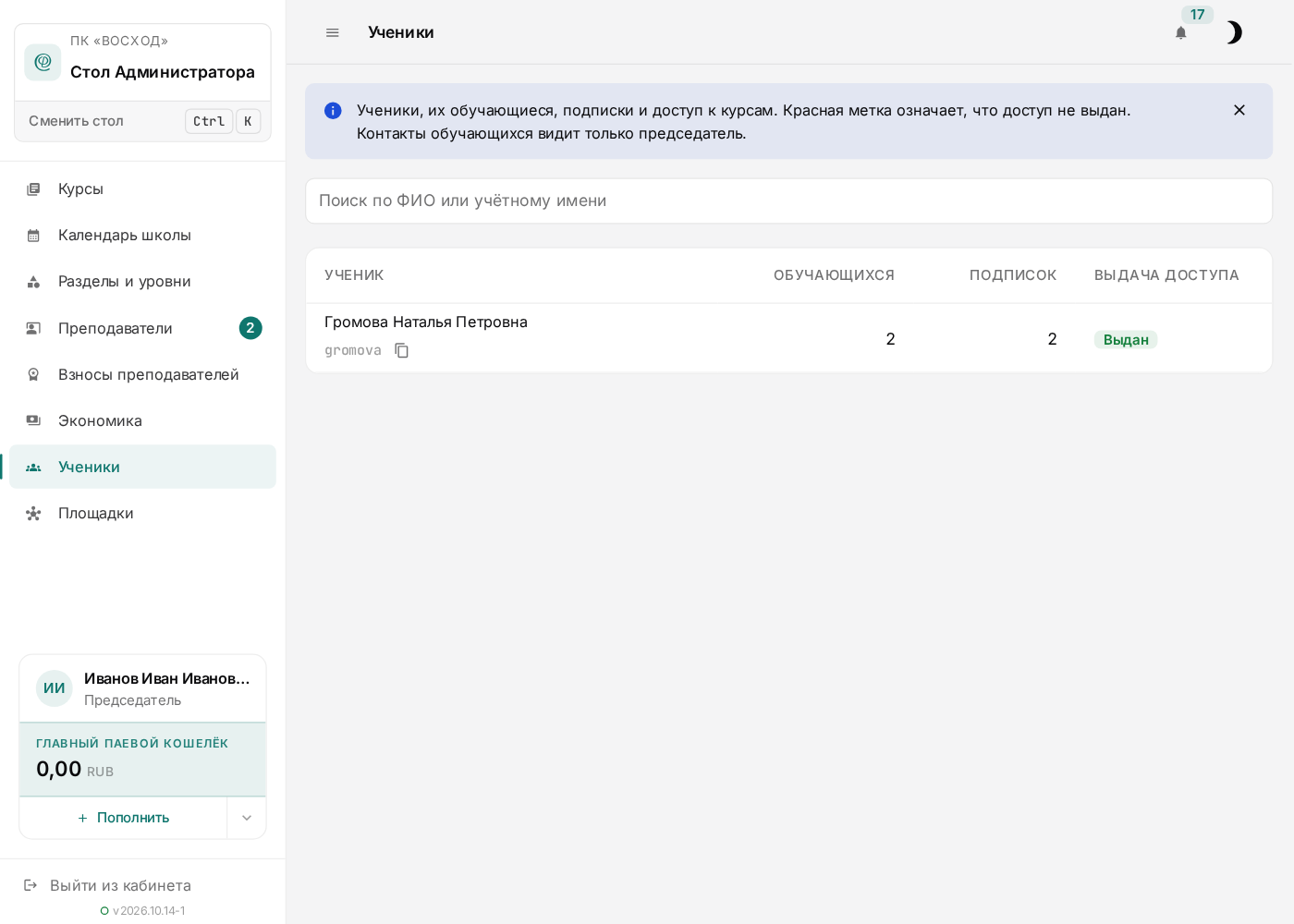Navigate to Экономика

(142, 420)
